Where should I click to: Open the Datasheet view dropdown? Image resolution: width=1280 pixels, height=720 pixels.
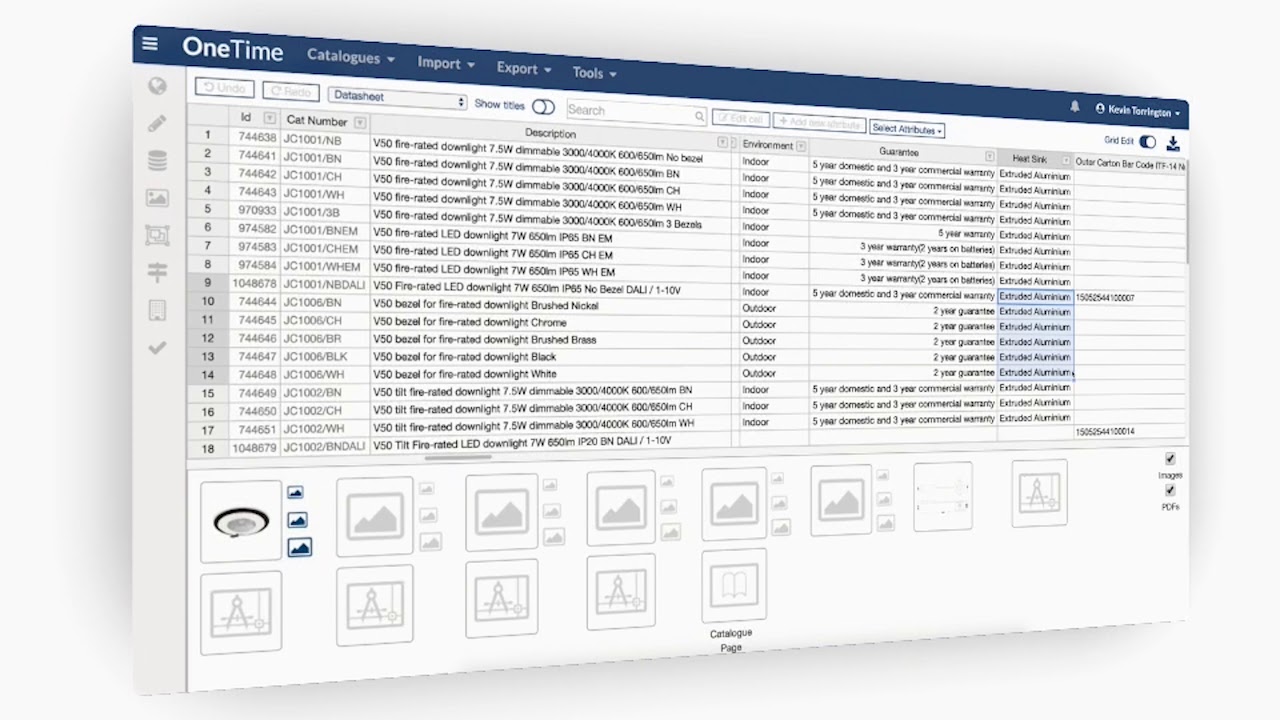[x=398, y=99]
